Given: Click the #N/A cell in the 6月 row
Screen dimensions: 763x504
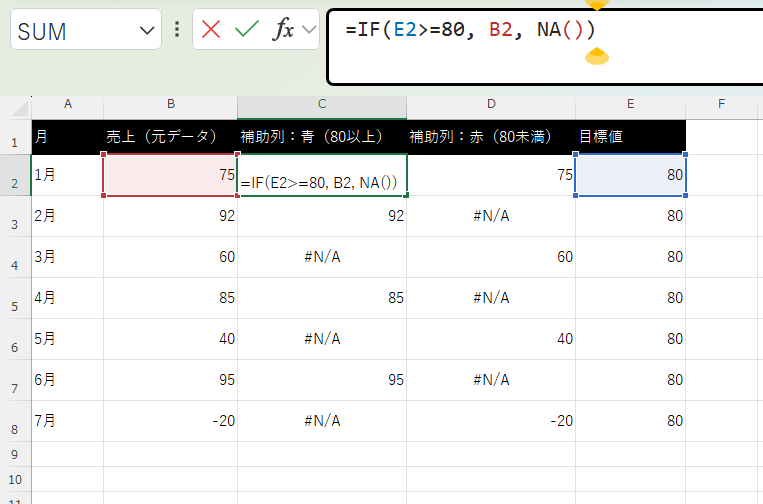Looking at the screenshot, I should 491,380.
